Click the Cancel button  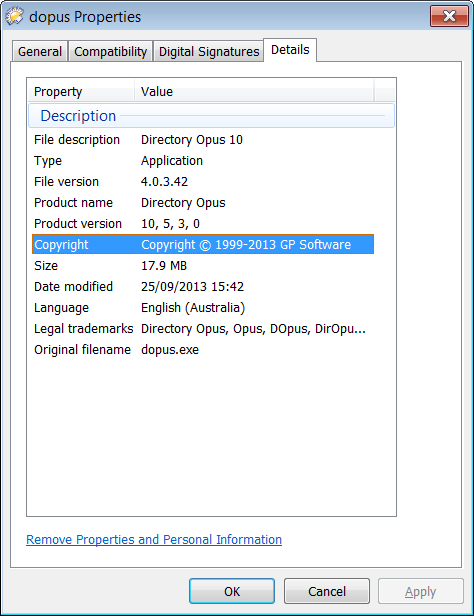(x=327, y=591)
